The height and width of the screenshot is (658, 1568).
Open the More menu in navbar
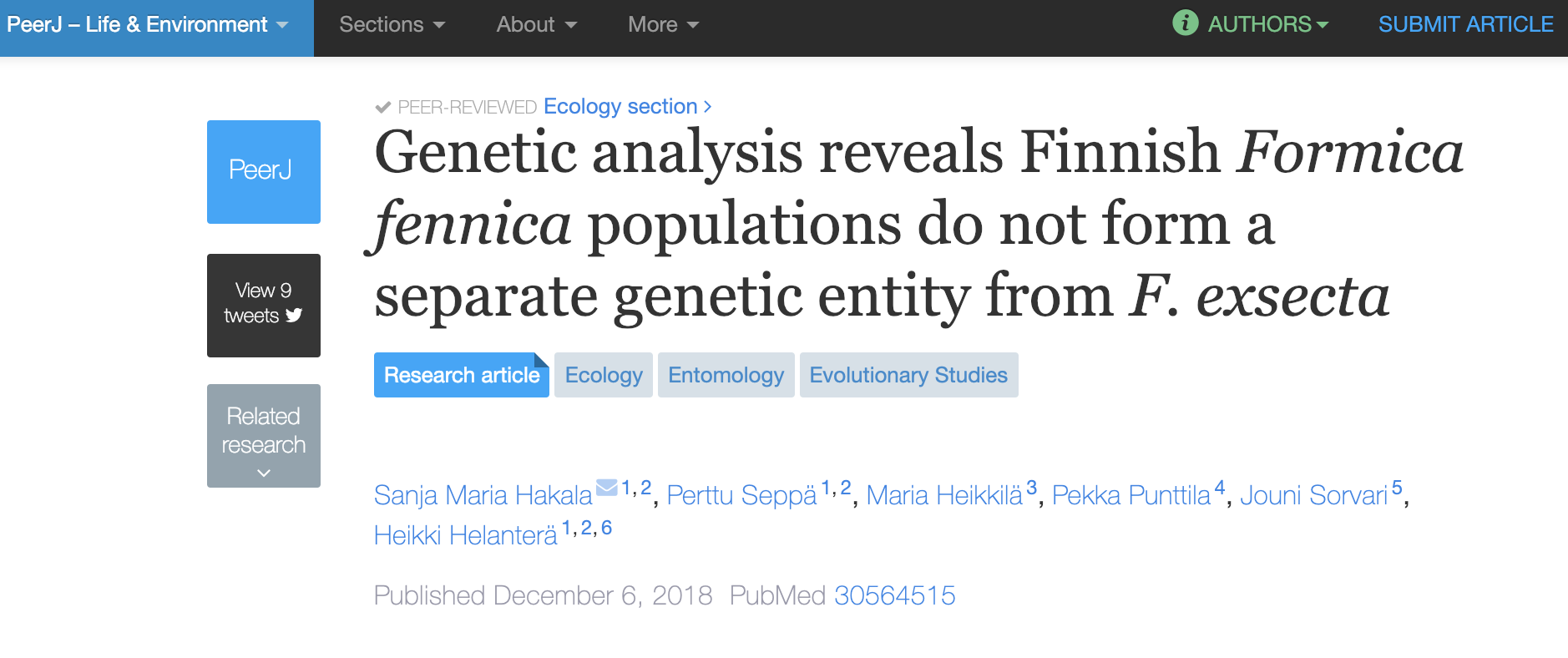click(663, 25)
